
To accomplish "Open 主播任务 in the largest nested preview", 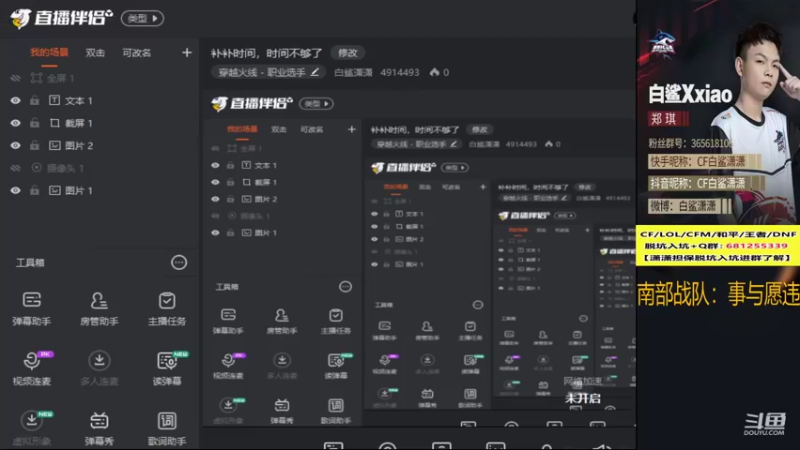I will [x=336, y=320].
